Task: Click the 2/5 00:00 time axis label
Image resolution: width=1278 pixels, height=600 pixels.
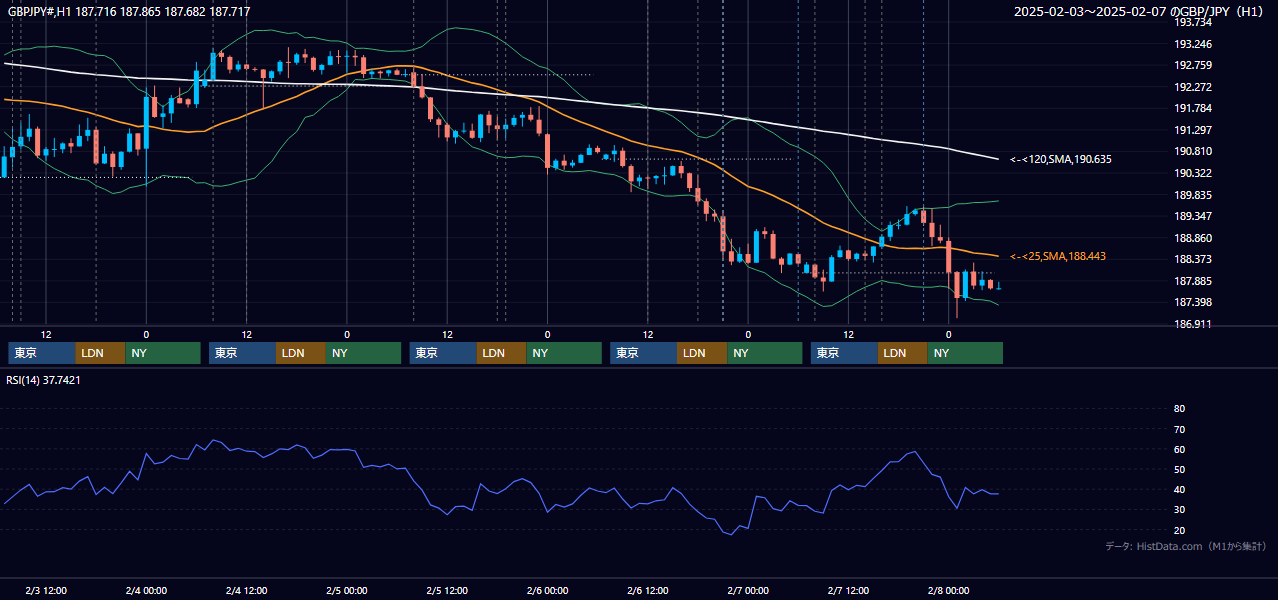Action: [347, 591]
